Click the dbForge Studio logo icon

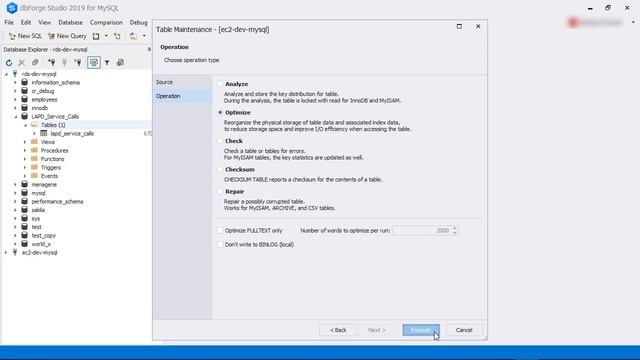[x=12, y=8]
